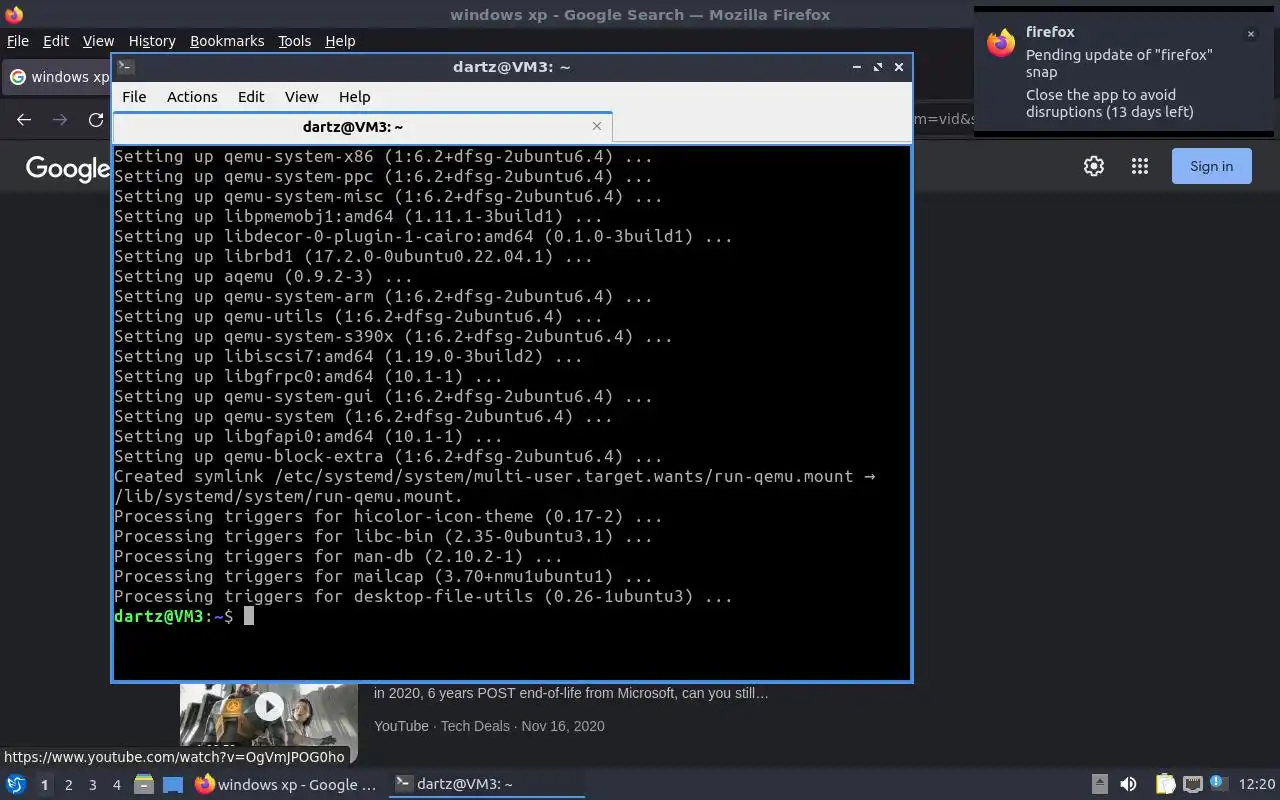Click the removable media tray icon
Image resolution: width=1280 pixels, height=800 pixels.
coord(1099,784)
